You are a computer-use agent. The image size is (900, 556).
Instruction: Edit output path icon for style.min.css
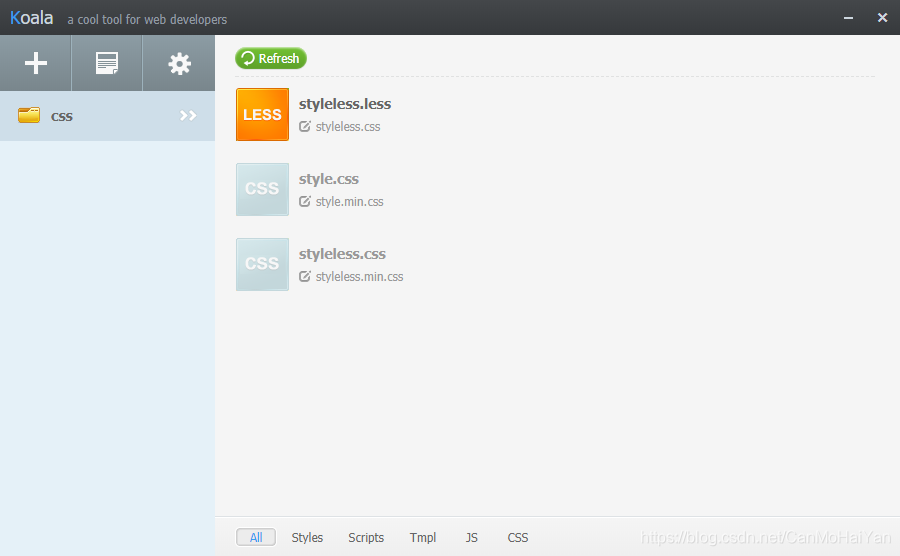click(x=305, y=201)
